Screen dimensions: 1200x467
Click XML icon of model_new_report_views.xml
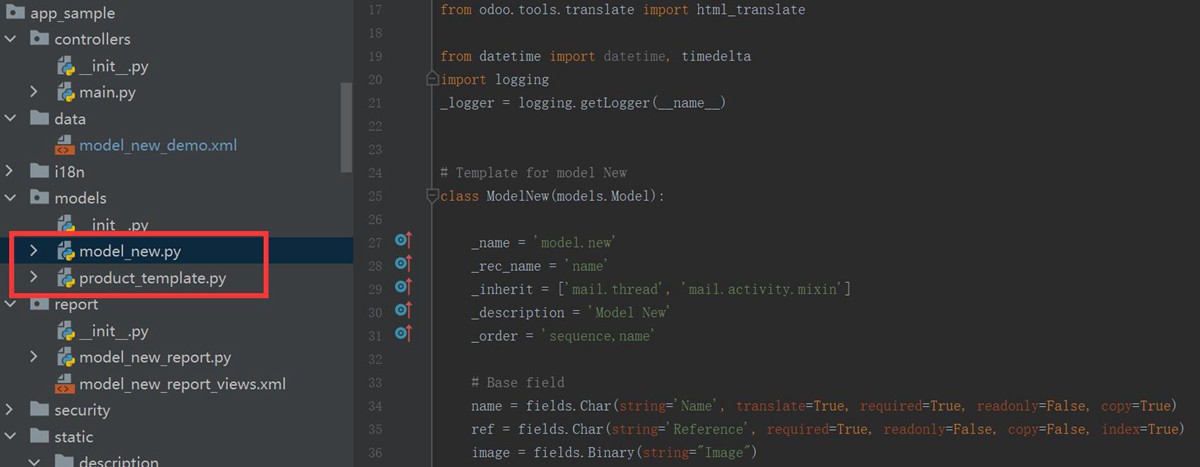pyautogui.click(x=66, y=384)
